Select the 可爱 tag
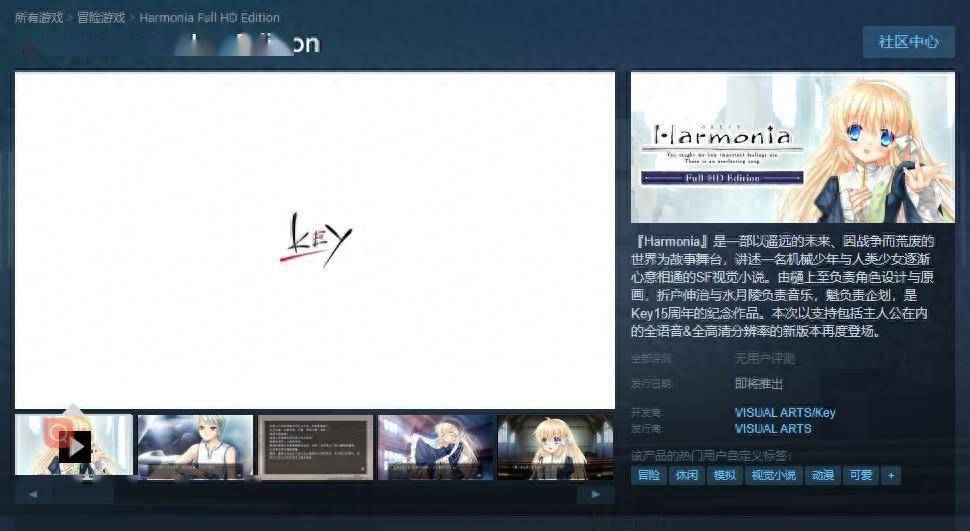This screenshot has width=970, height=531. coord(861,475)
